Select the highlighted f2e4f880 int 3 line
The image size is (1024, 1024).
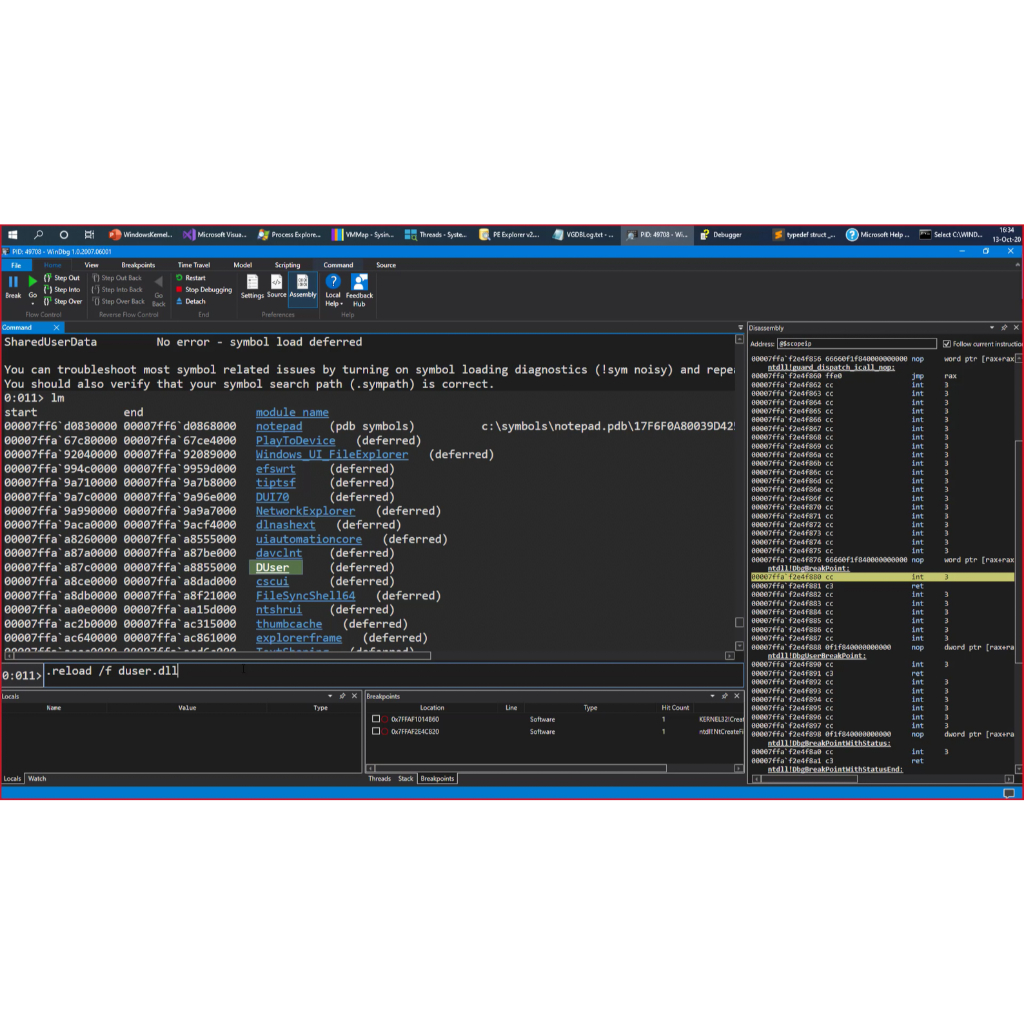click(882, 577)
